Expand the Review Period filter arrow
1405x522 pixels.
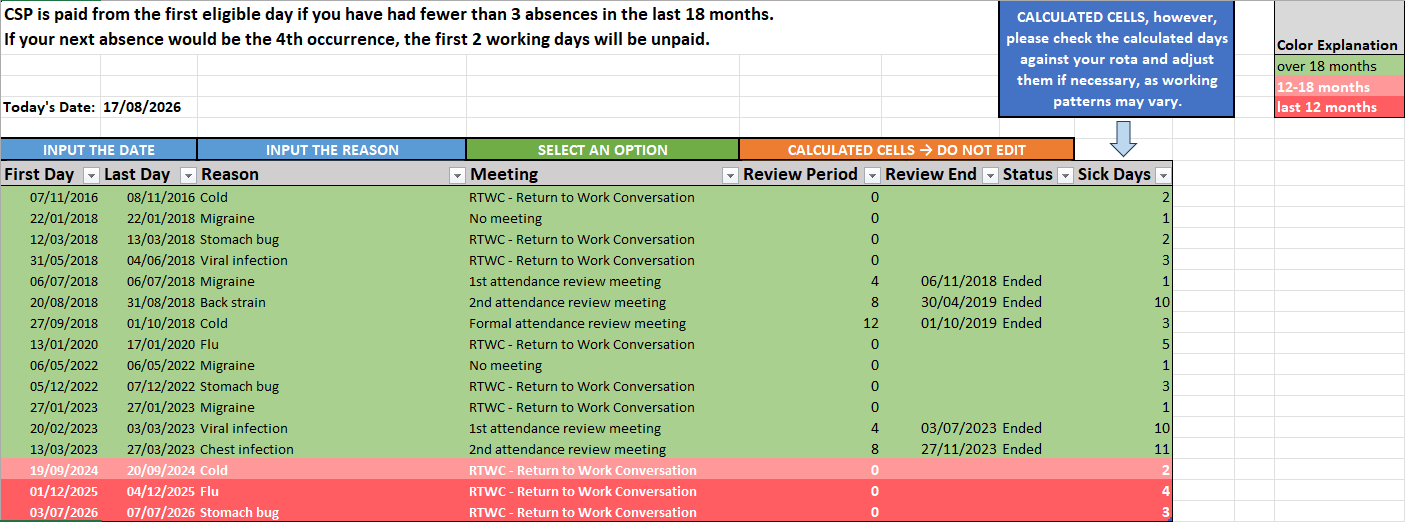click(871, 175)
